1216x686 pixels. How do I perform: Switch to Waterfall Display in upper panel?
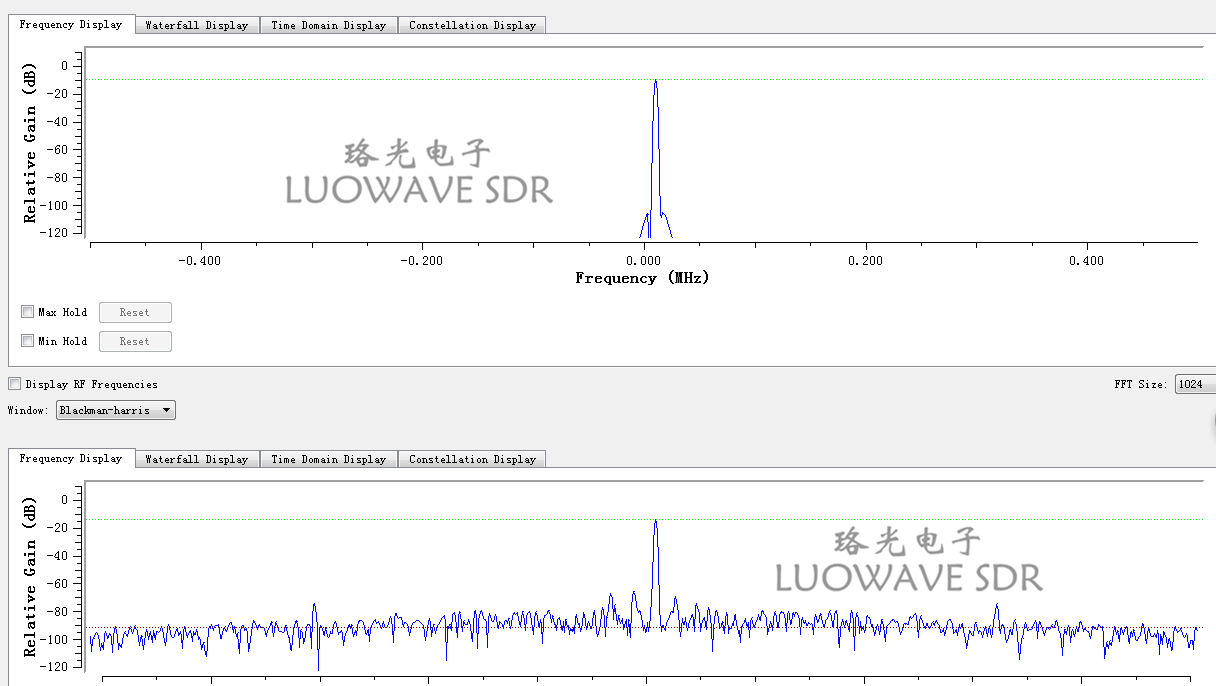[x=196, y=24]
